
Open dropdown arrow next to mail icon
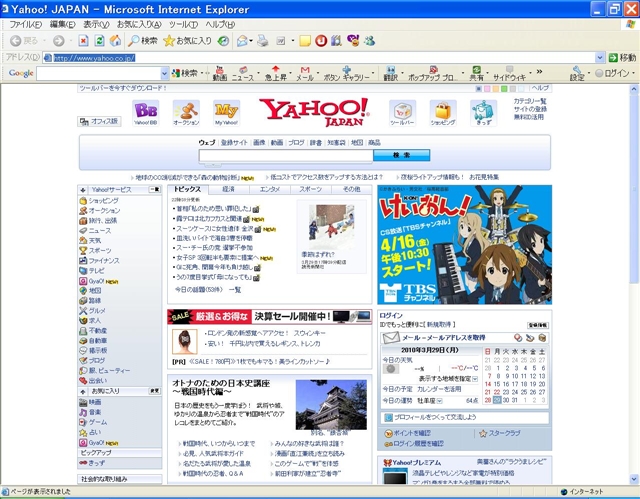(x=251, y=41)
